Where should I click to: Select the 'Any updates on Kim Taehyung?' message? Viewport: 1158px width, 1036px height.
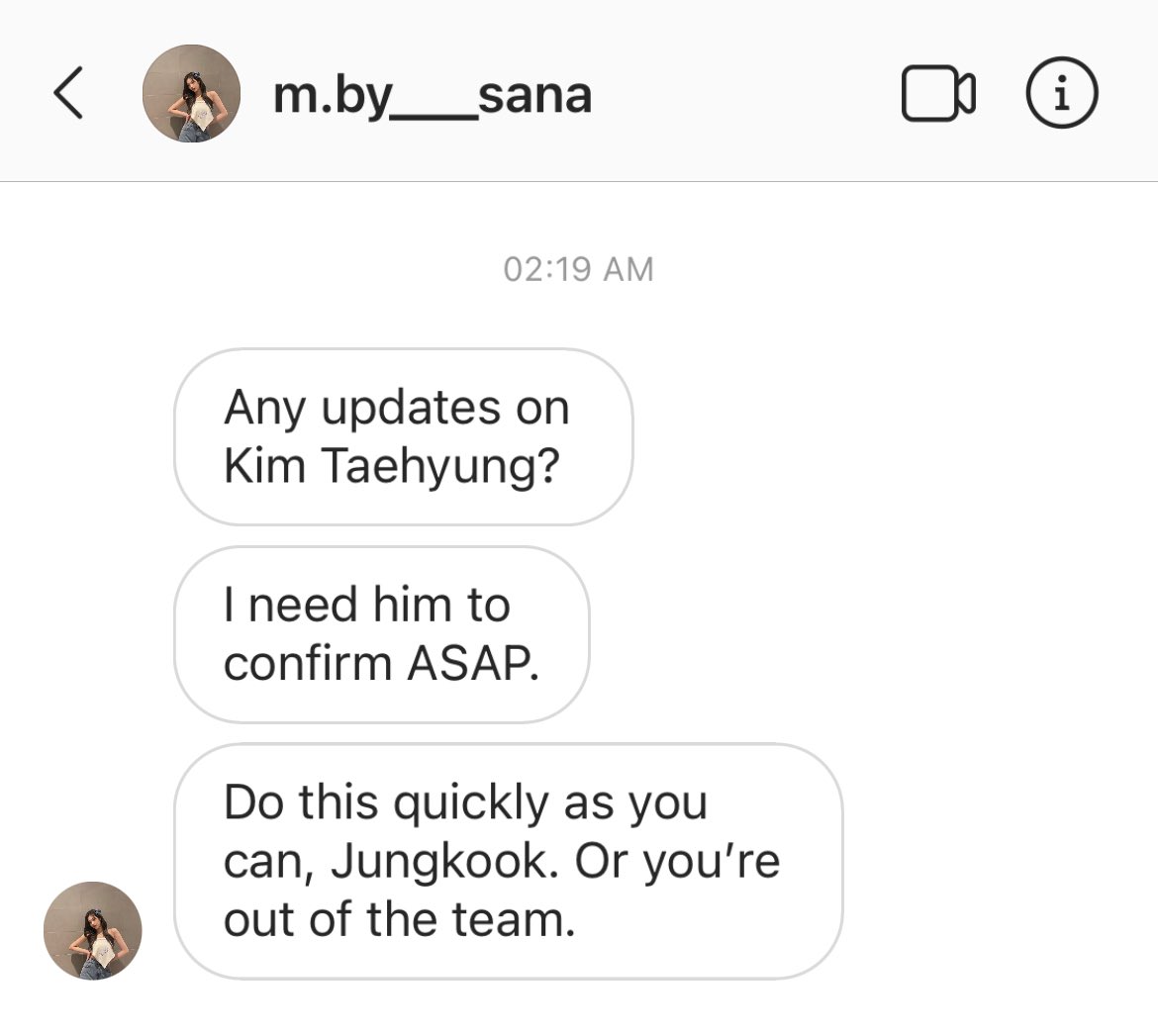pyautogui.click(x=403, y=437)
